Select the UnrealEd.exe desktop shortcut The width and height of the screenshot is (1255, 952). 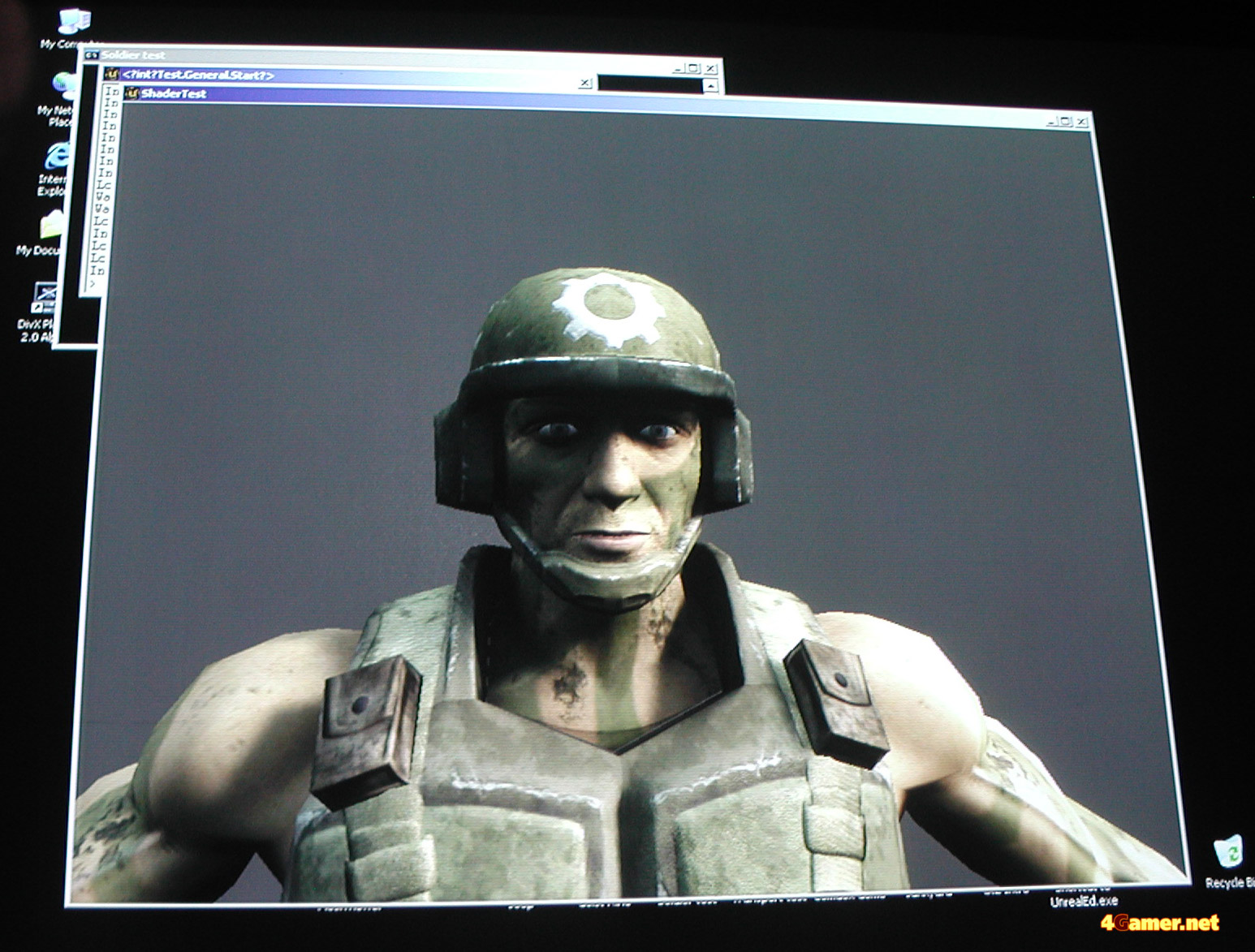[x=1083, y=898]
